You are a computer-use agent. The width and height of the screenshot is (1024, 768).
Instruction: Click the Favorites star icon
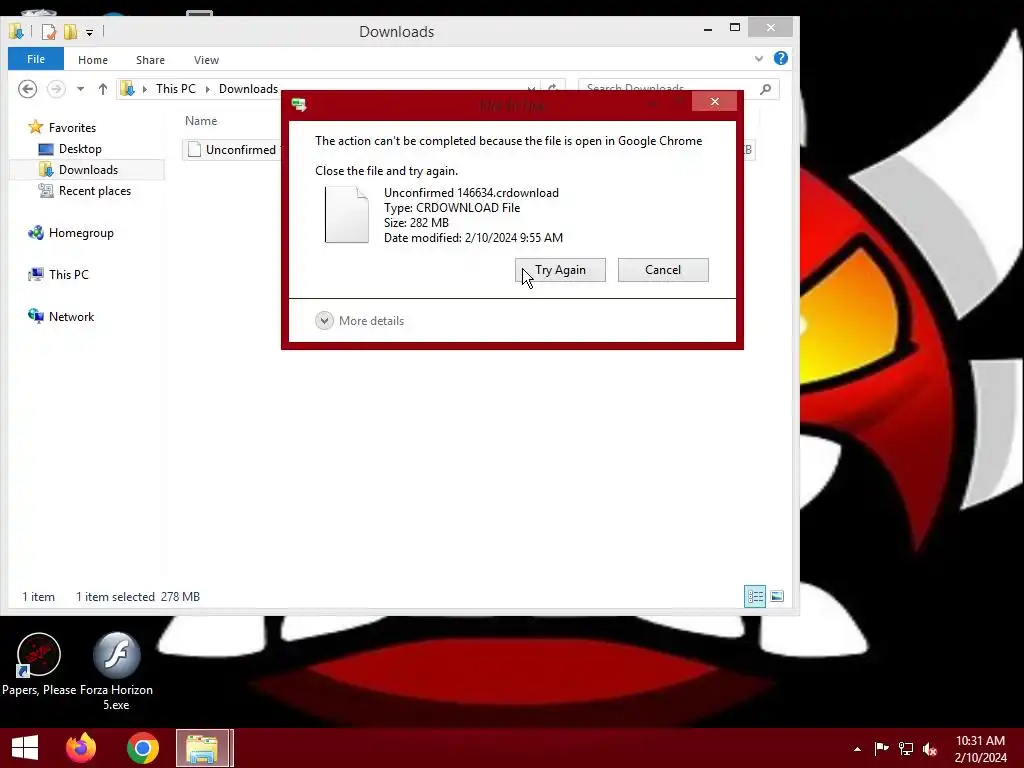click(x=36, y=127)
